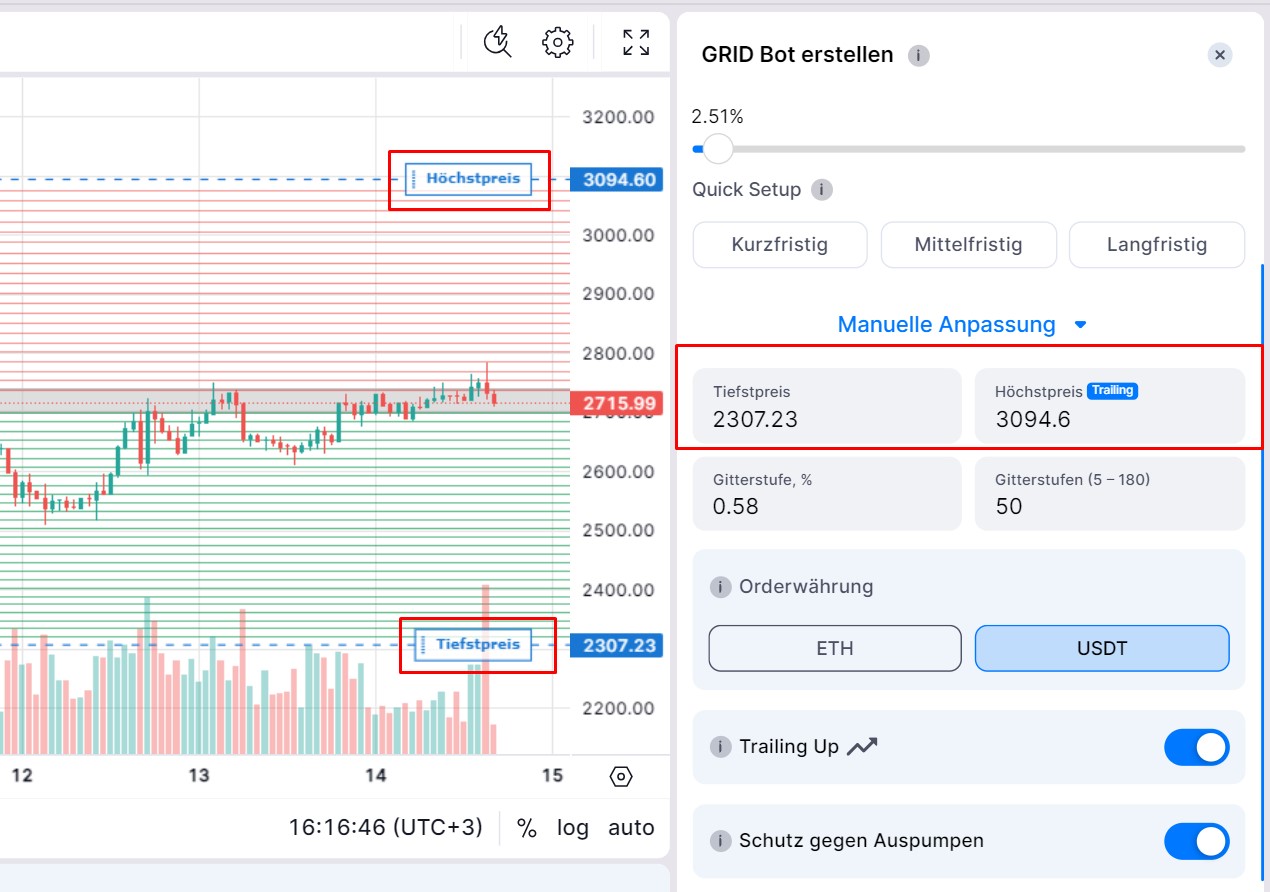The height and width of the screenshot is (892, 1270).
Task: Toggle the log scale option
Action: coord(573,828)
